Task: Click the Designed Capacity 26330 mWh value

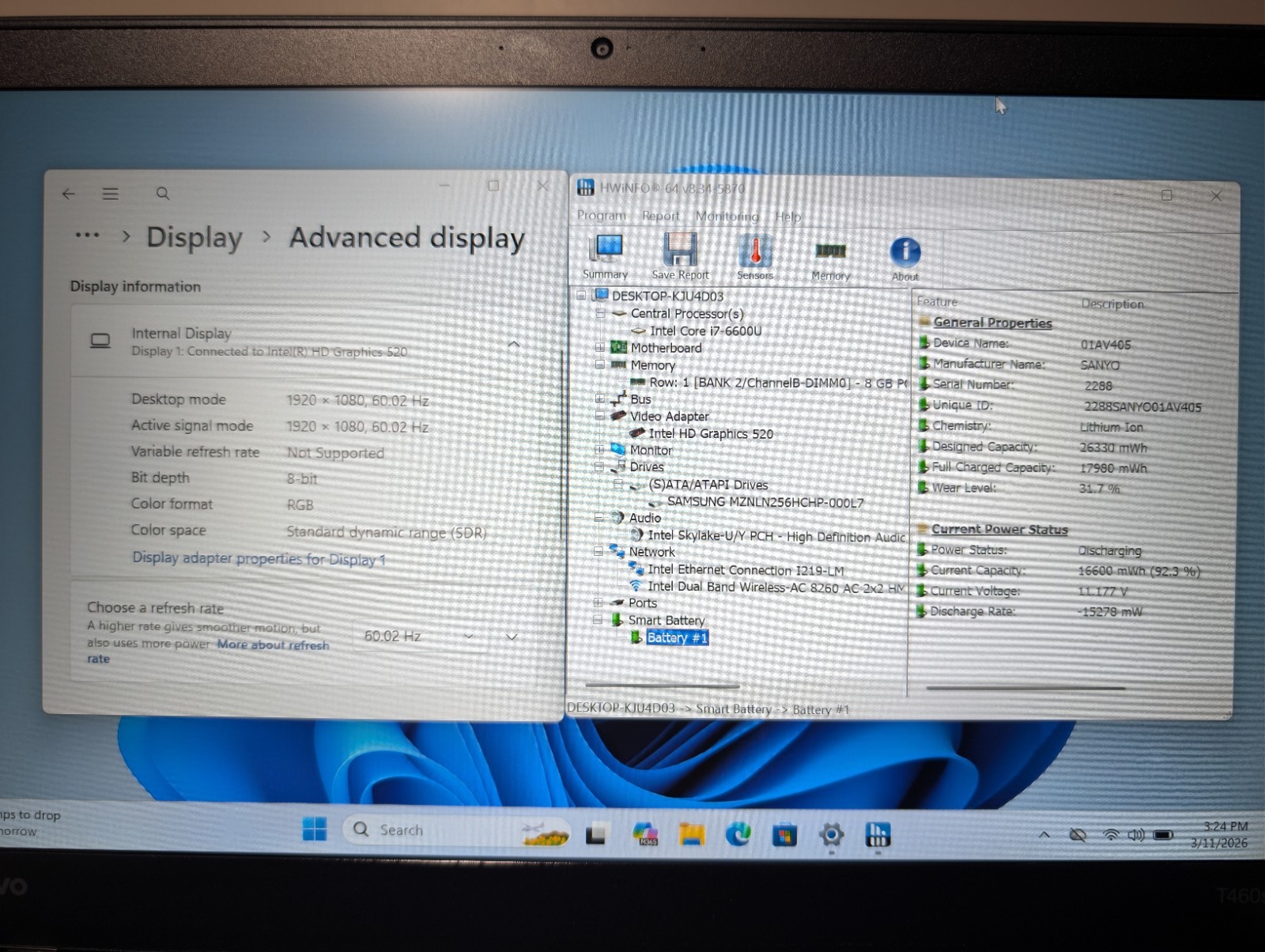Action: coord(1113,448)
